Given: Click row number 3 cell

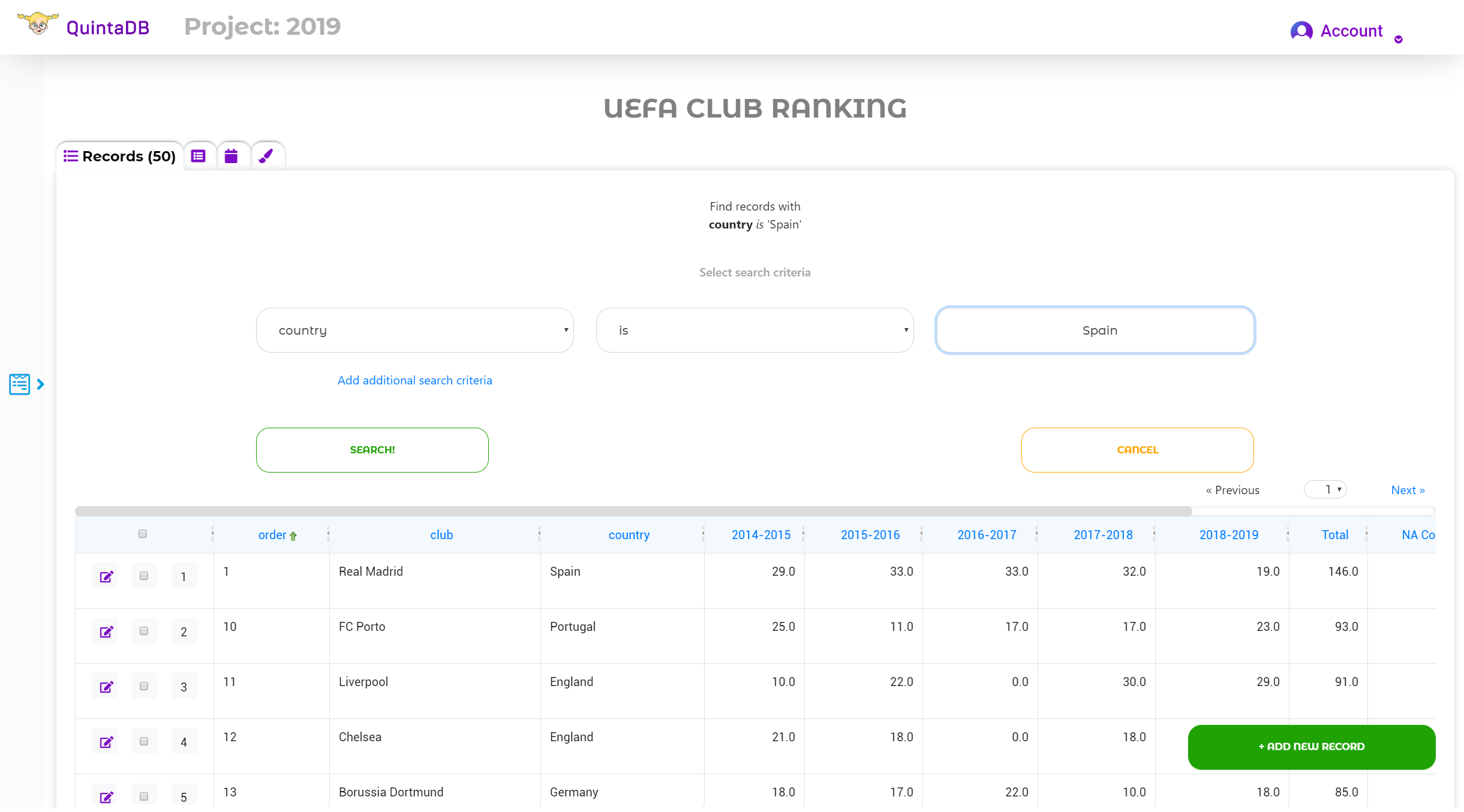Looking at the screenshot, I should pos(184,687).
